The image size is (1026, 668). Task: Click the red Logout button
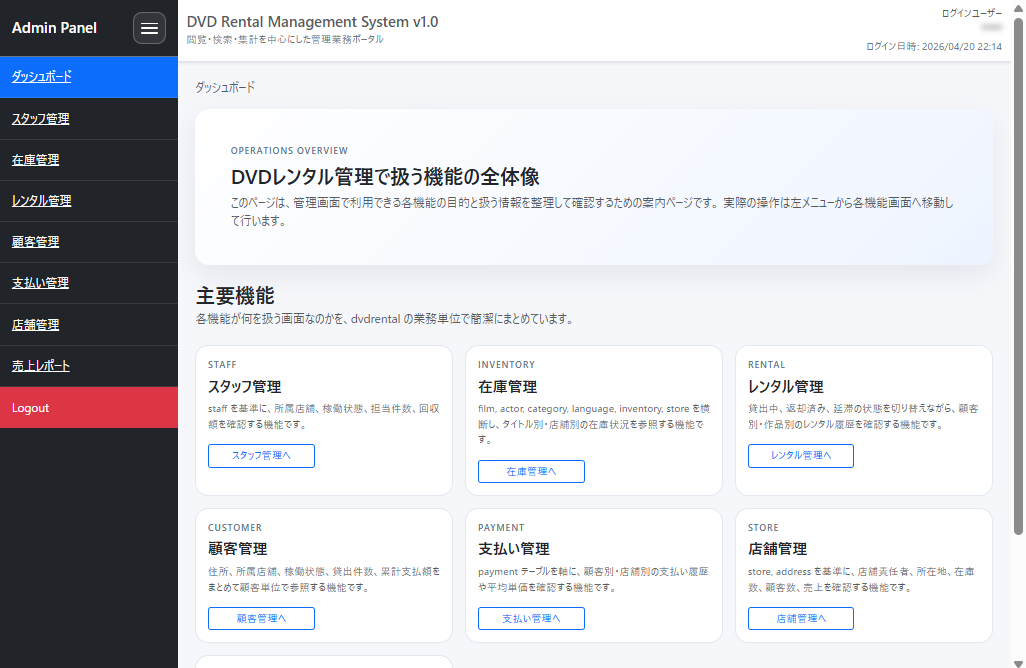click(x=89, y=408)
